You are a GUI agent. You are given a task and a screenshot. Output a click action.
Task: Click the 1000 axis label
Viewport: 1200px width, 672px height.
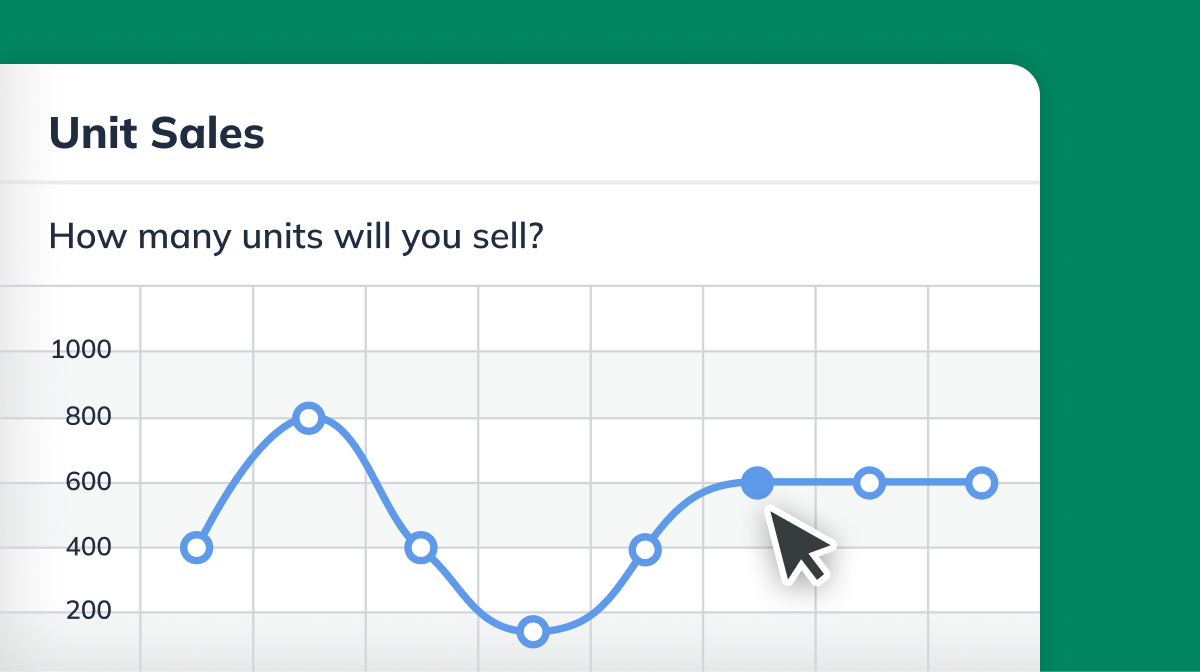pyautogui.click(x=81, y=350)
